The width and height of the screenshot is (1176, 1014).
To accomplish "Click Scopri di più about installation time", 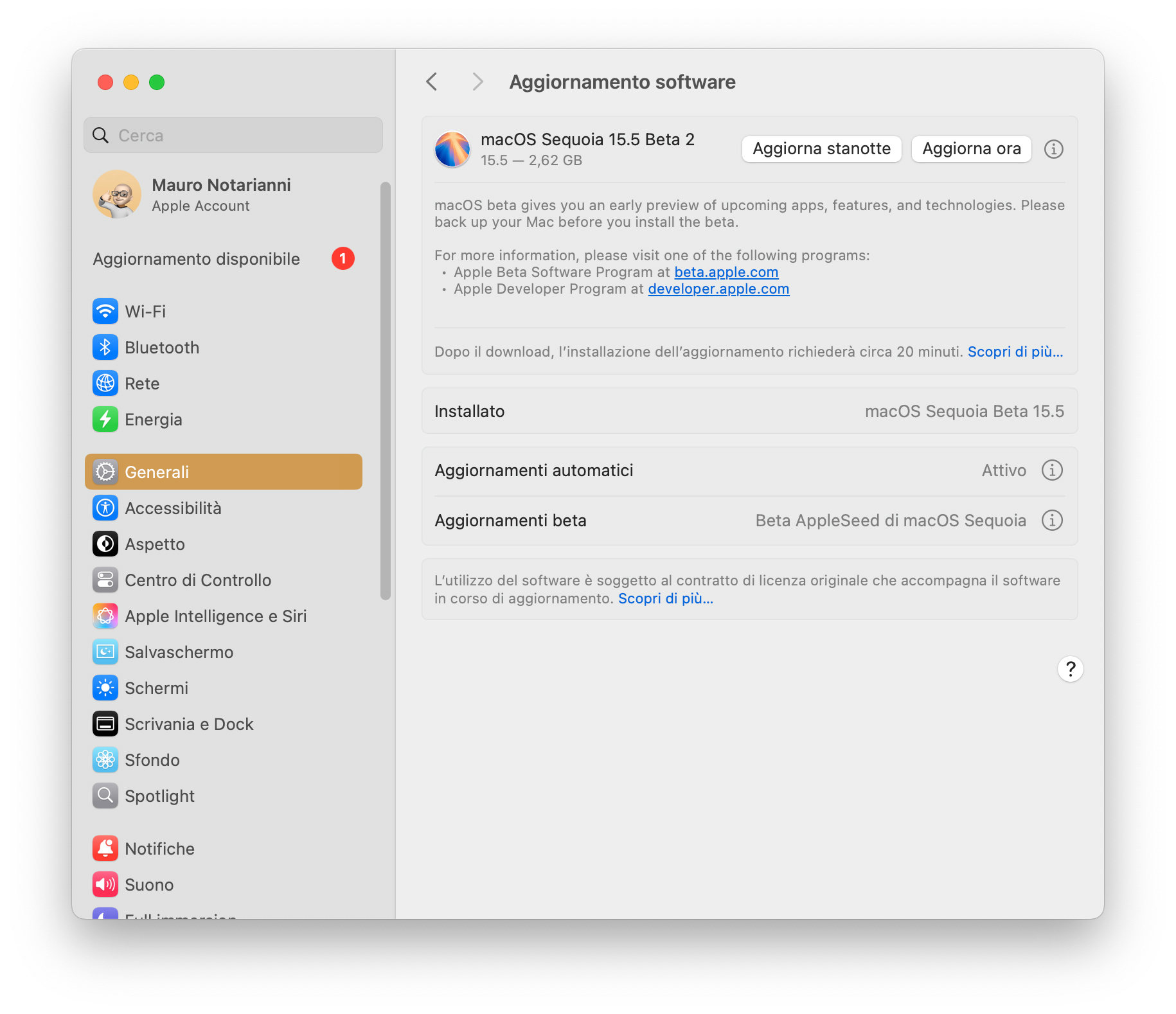I will [1015, 352].
